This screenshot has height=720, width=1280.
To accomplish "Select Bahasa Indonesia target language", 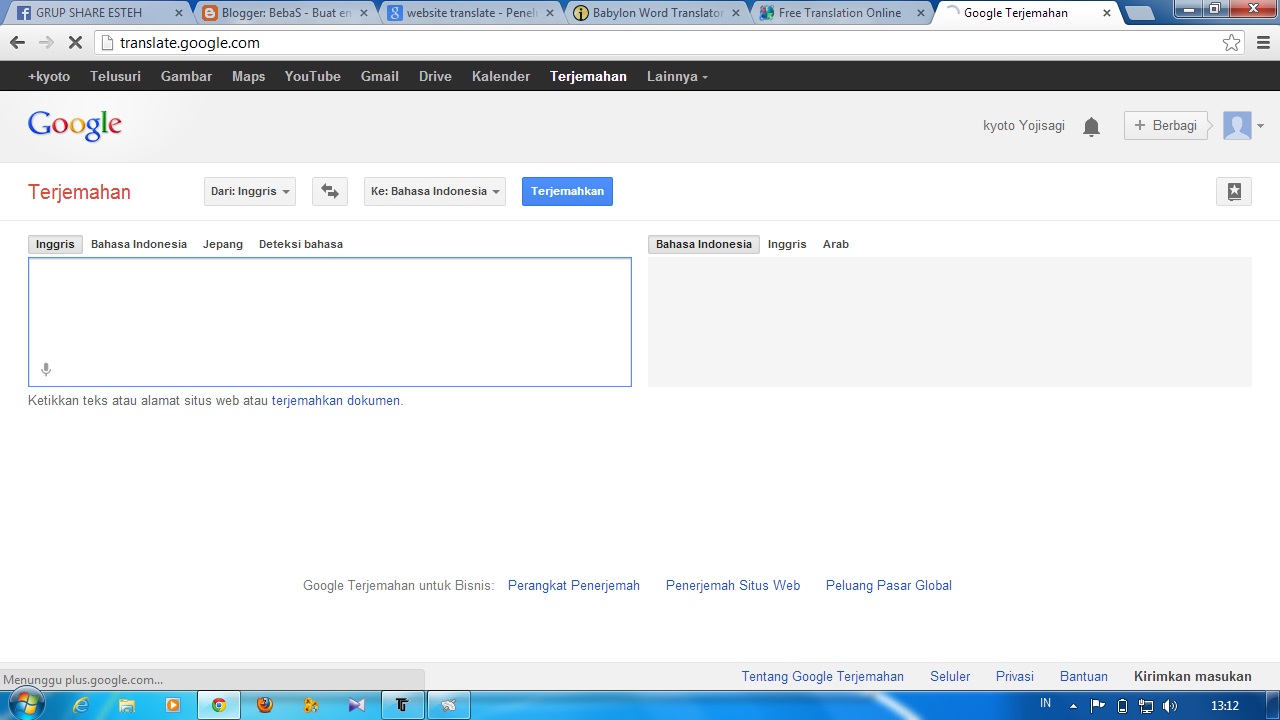I will click(x=704, y=244).
